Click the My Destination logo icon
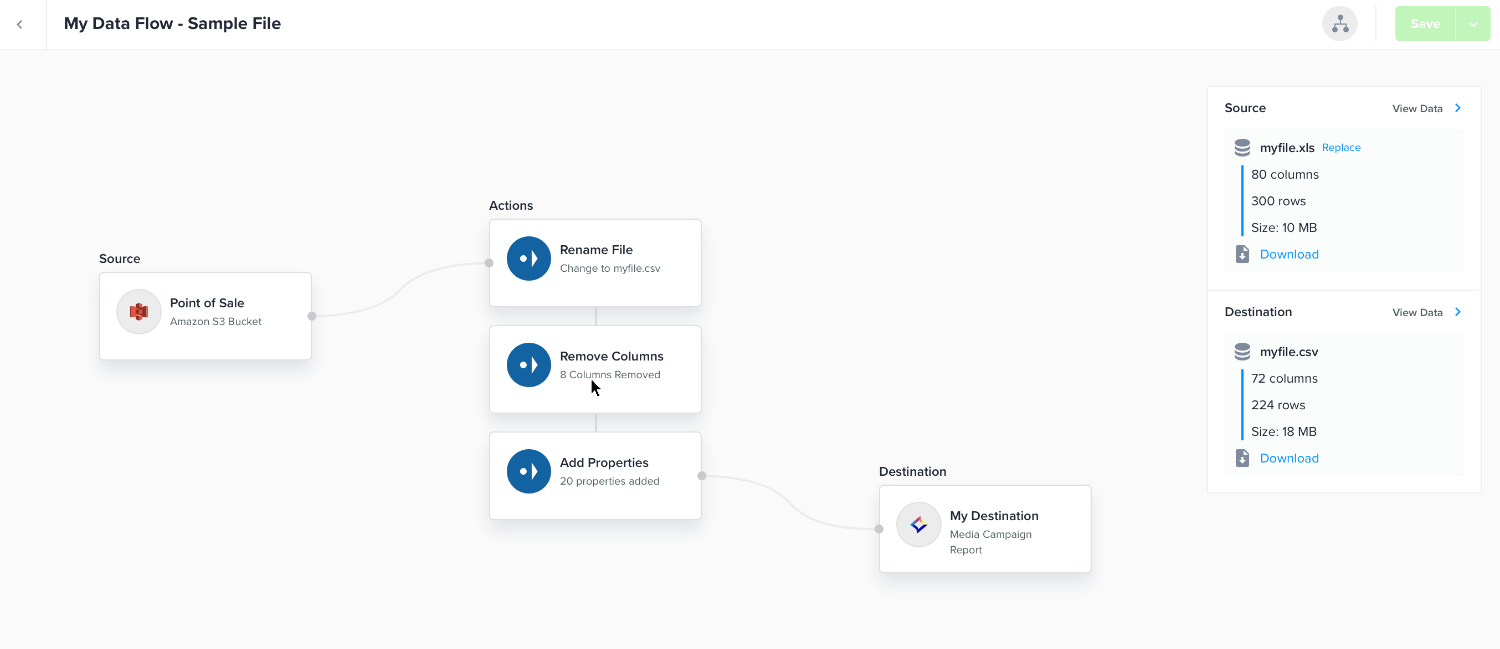 [x=918, y=525]
